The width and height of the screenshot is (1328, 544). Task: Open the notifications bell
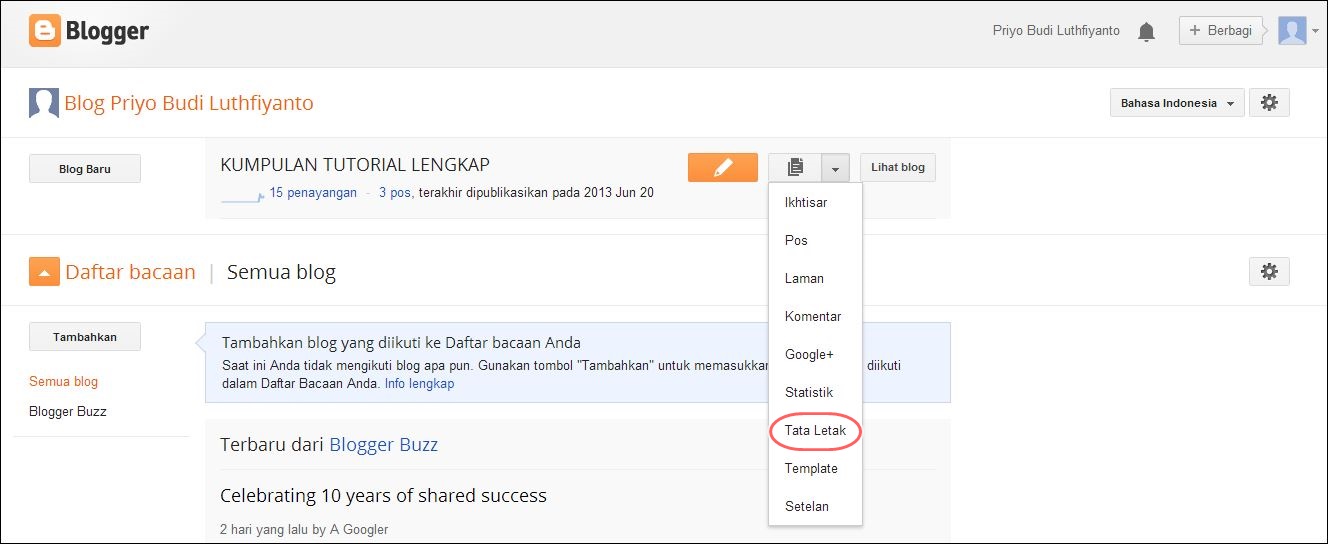point(1147,32)
